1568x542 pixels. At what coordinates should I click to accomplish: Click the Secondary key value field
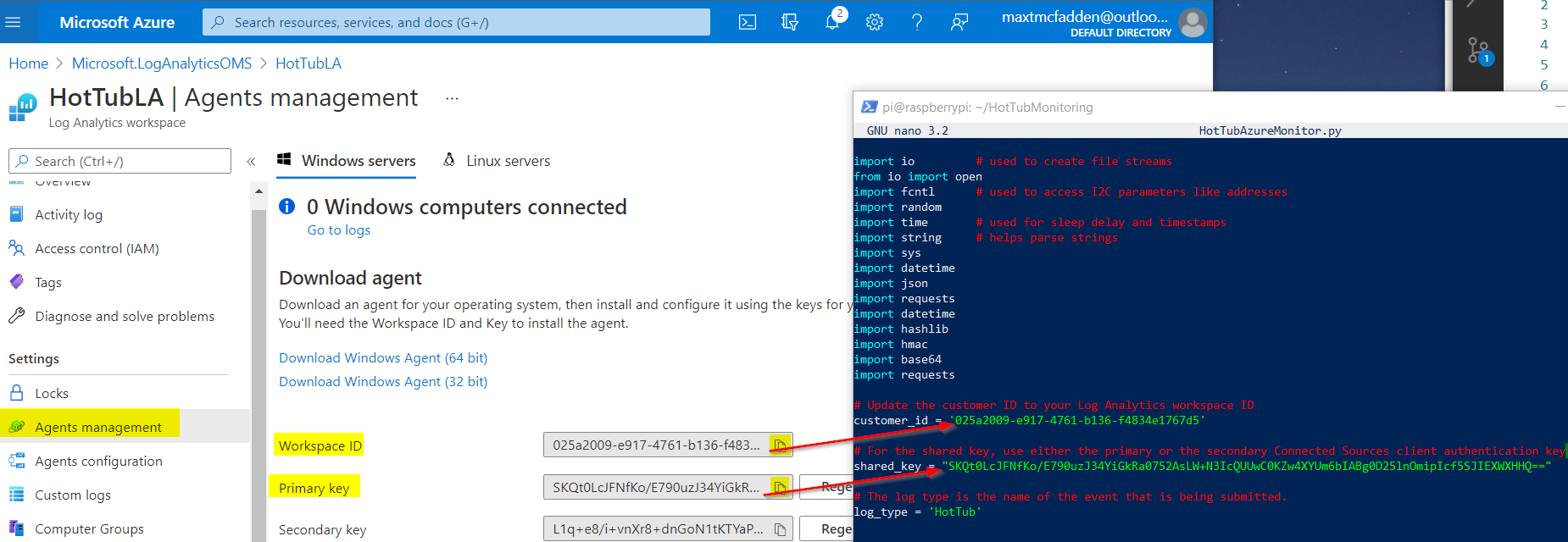click(x=668, y=529)
